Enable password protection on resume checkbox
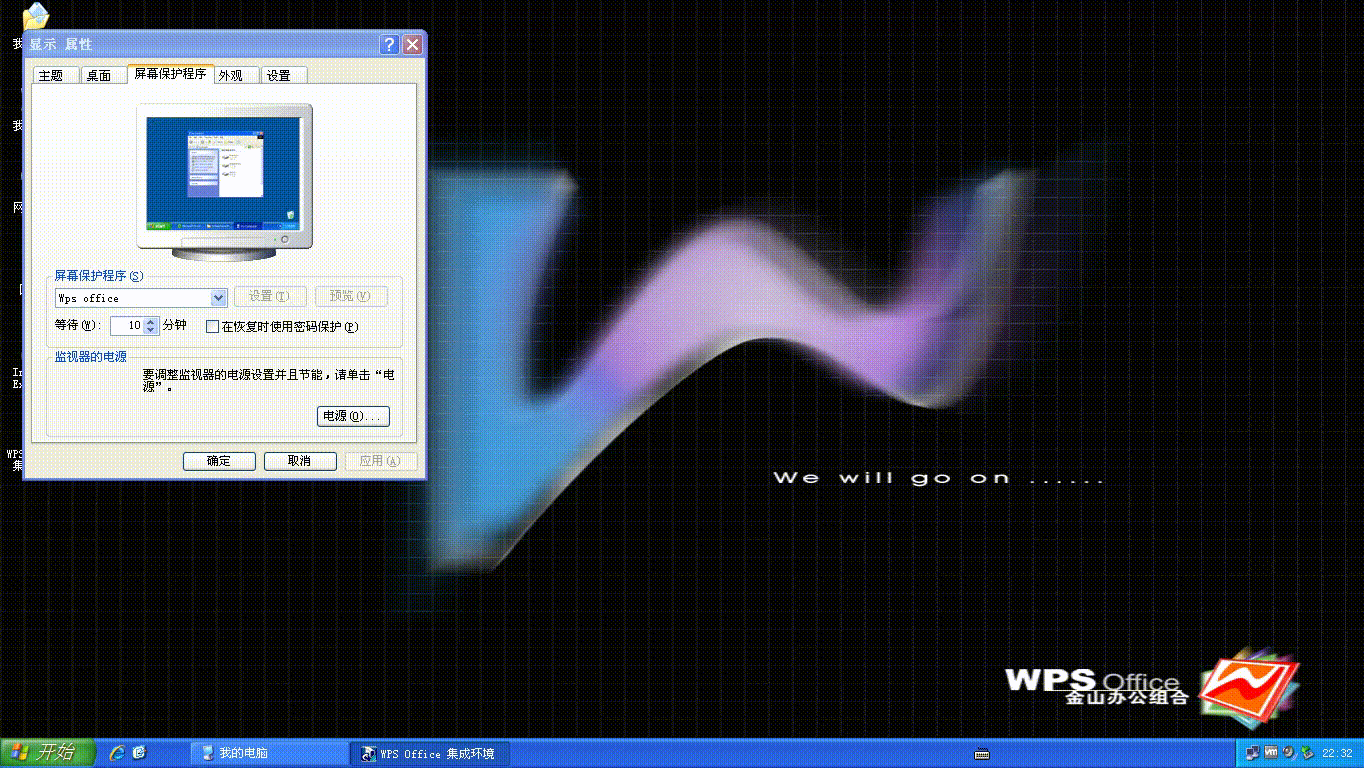Image resolution: width=1364 pixels, height=768 pixels. (x=212, y=326)
